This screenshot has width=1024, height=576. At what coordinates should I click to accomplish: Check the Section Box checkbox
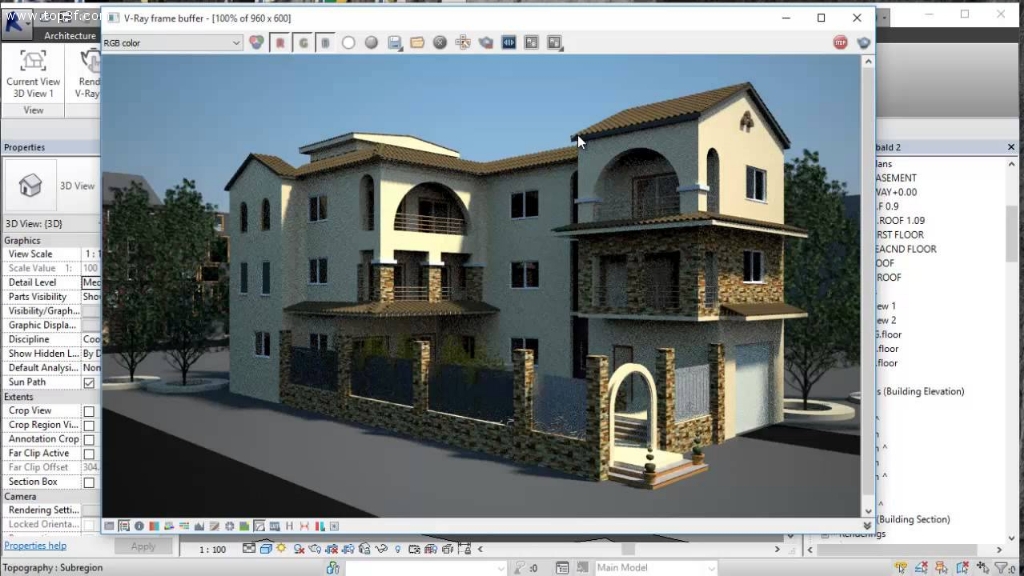[89, 482]
